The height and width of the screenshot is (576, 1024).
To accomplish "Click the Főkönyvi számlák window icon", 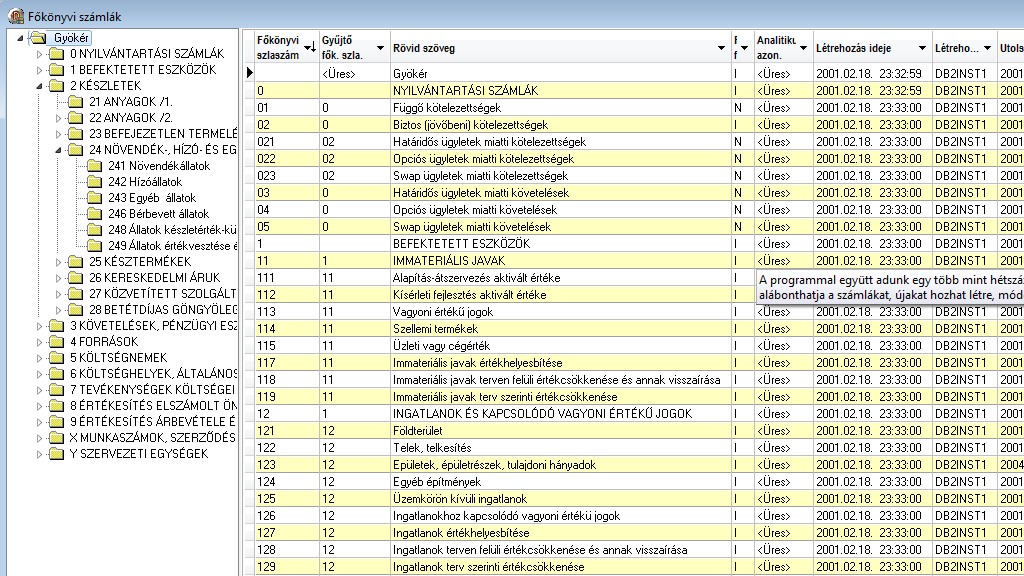I will coord(16,16).
